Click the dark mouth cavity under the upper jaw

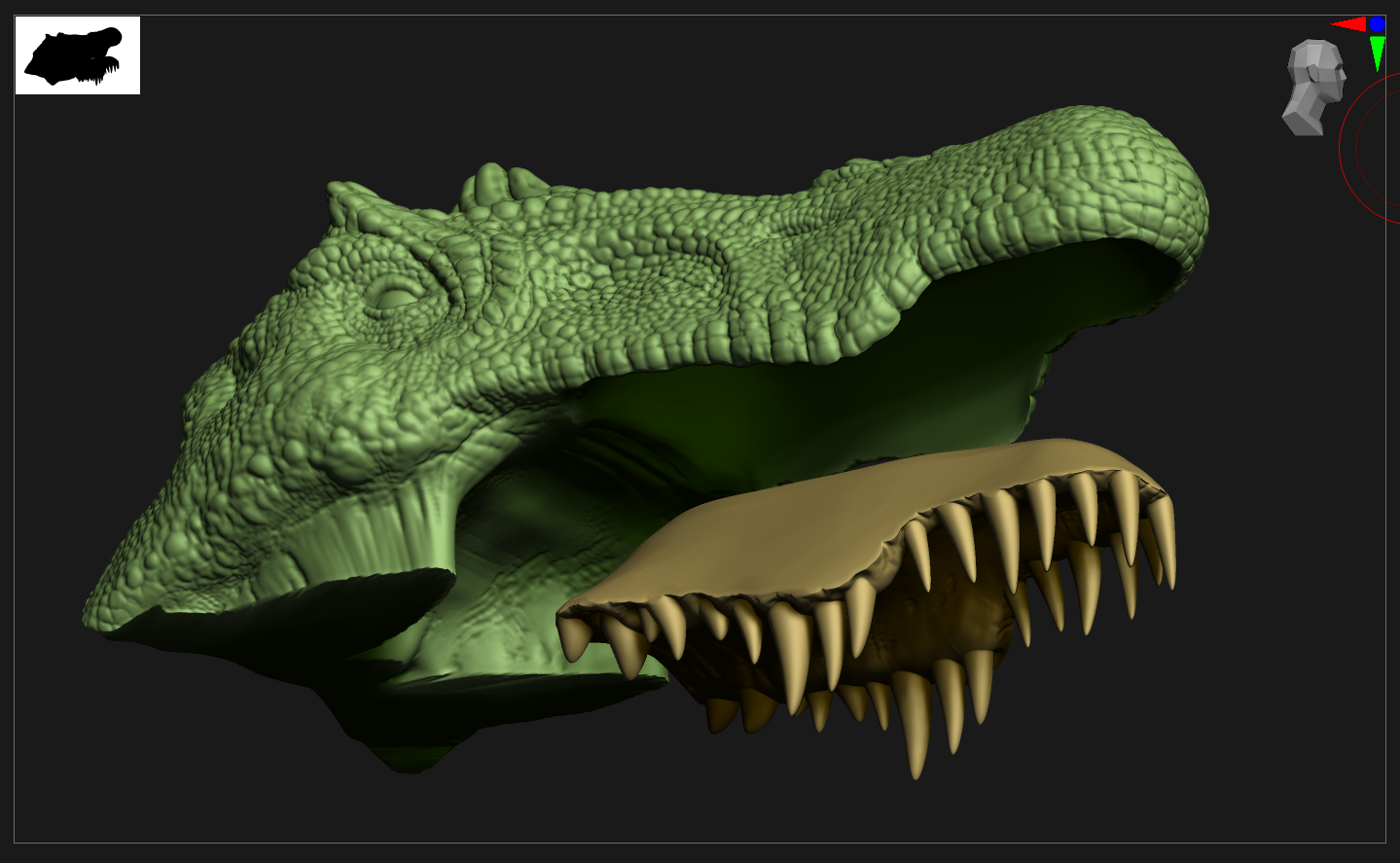[827, 409]
